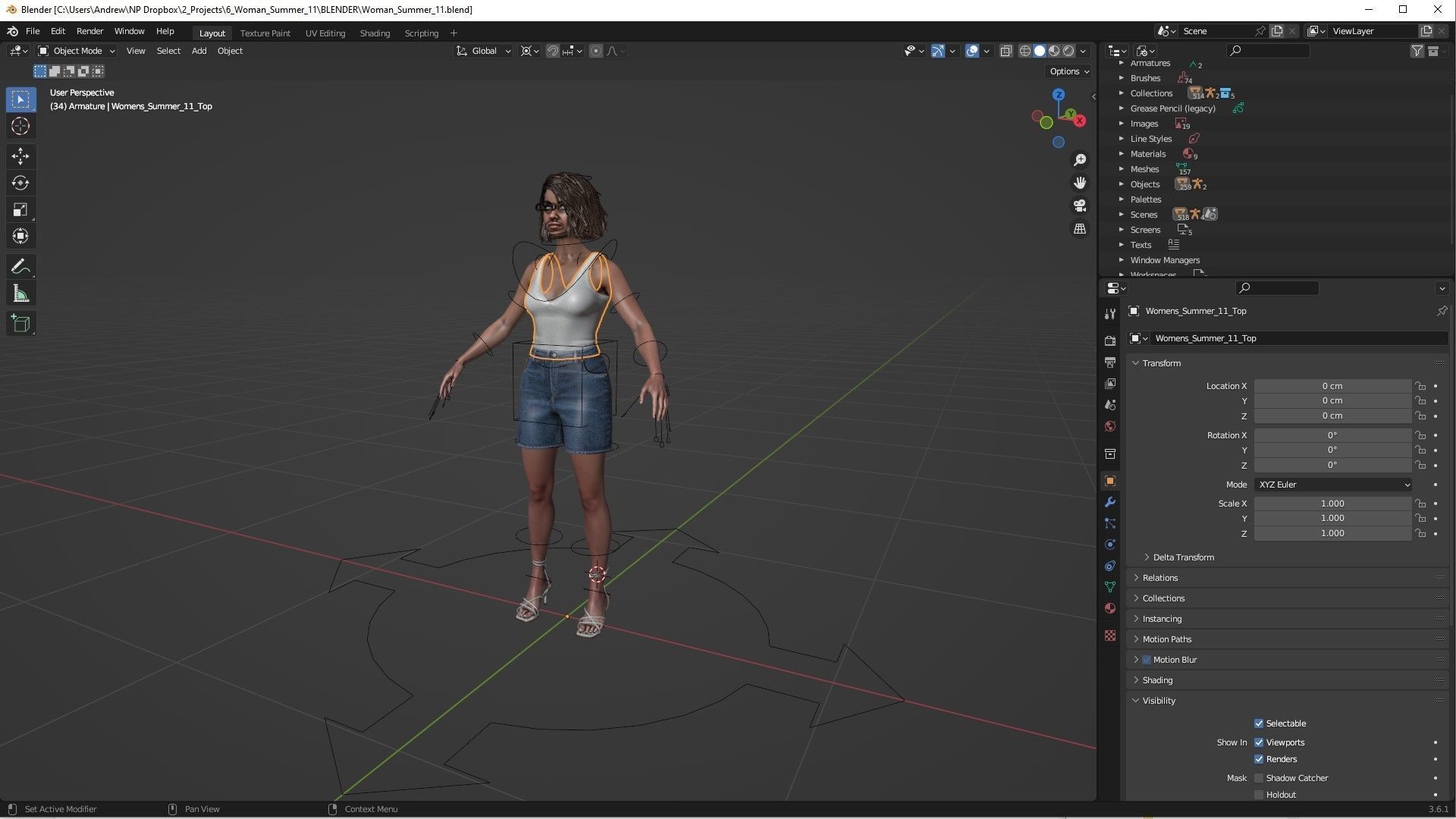
Task: Select solid viewport shading mode
Action: click(x=1040, y=51)
